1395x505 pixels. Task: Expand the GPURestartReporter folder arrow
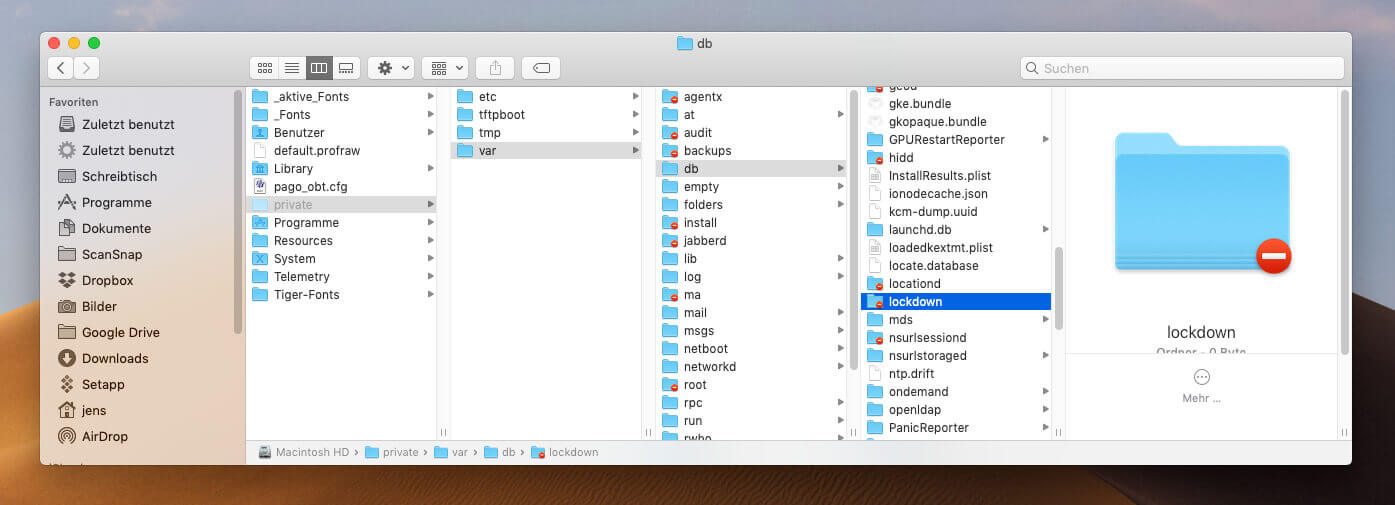(1045, 139)
